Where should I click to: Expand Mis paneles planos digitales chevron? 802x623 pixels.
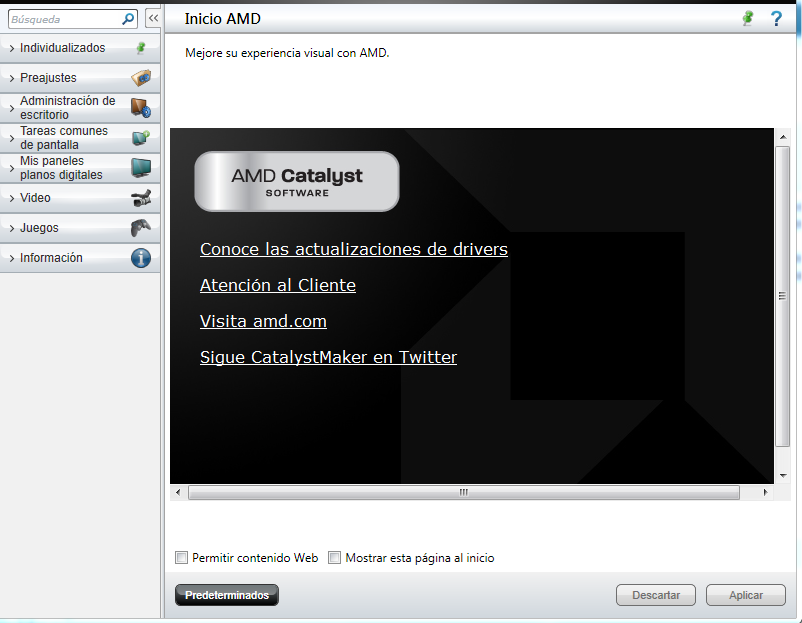(x=12, y=168)
